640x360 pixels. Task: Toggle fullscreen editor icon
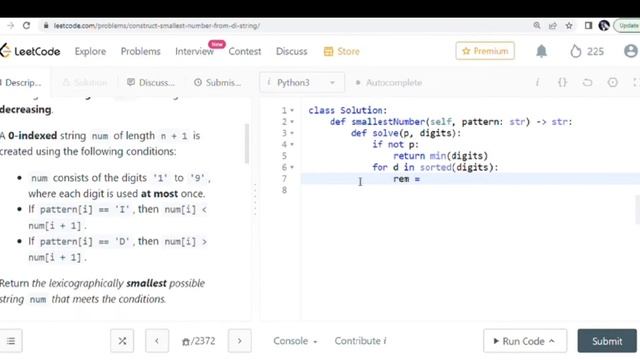tap(636, 82)
